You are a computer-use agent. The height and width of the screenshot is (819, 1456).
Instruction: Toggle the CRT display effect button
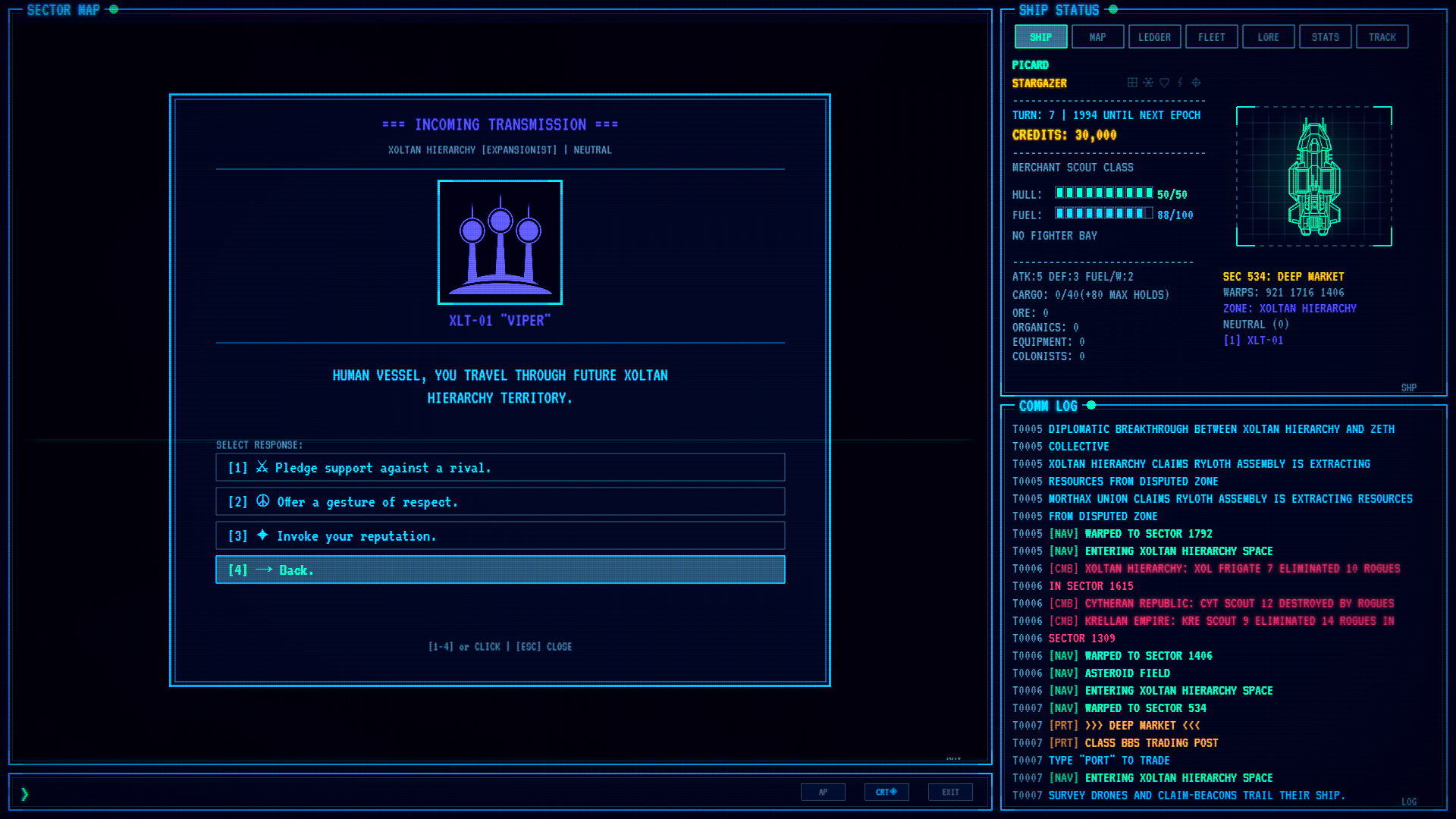pyautogui.click(x=886, y=792)
